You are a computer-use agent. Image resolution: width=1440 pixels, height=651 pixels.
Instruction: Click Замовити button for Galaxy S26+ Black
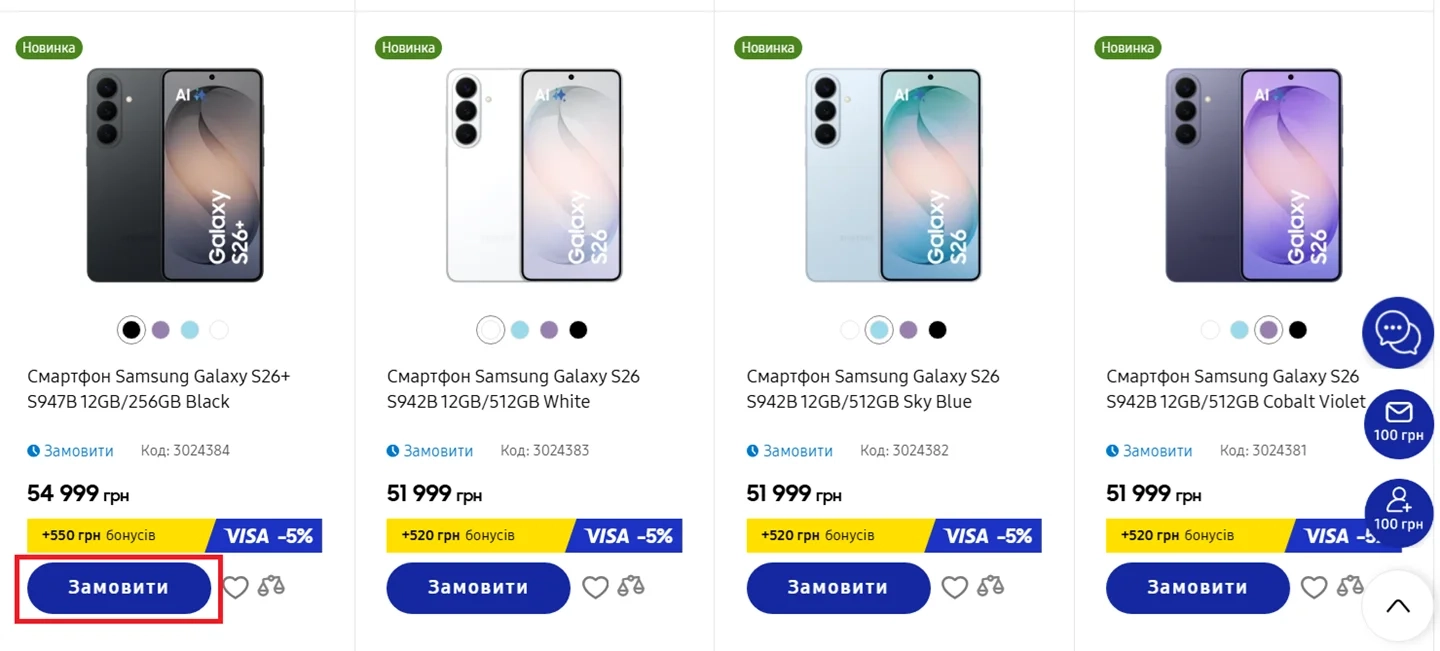point(119,588)
